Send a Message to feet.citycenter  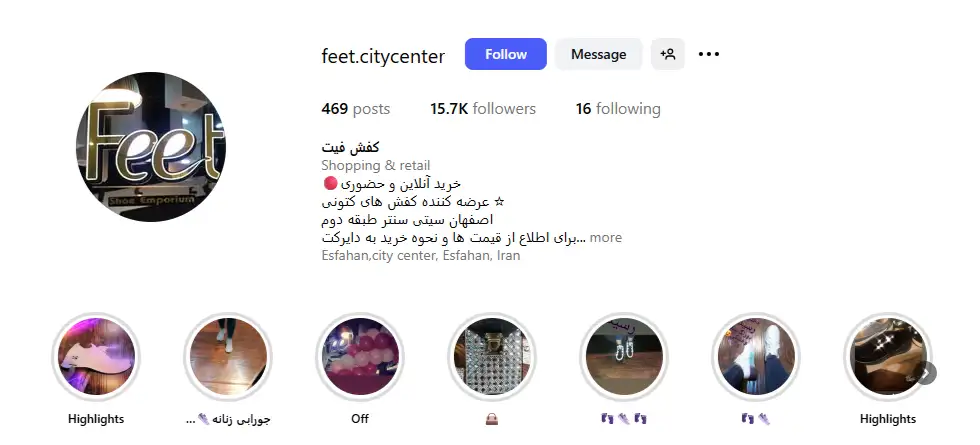[598, 54]
